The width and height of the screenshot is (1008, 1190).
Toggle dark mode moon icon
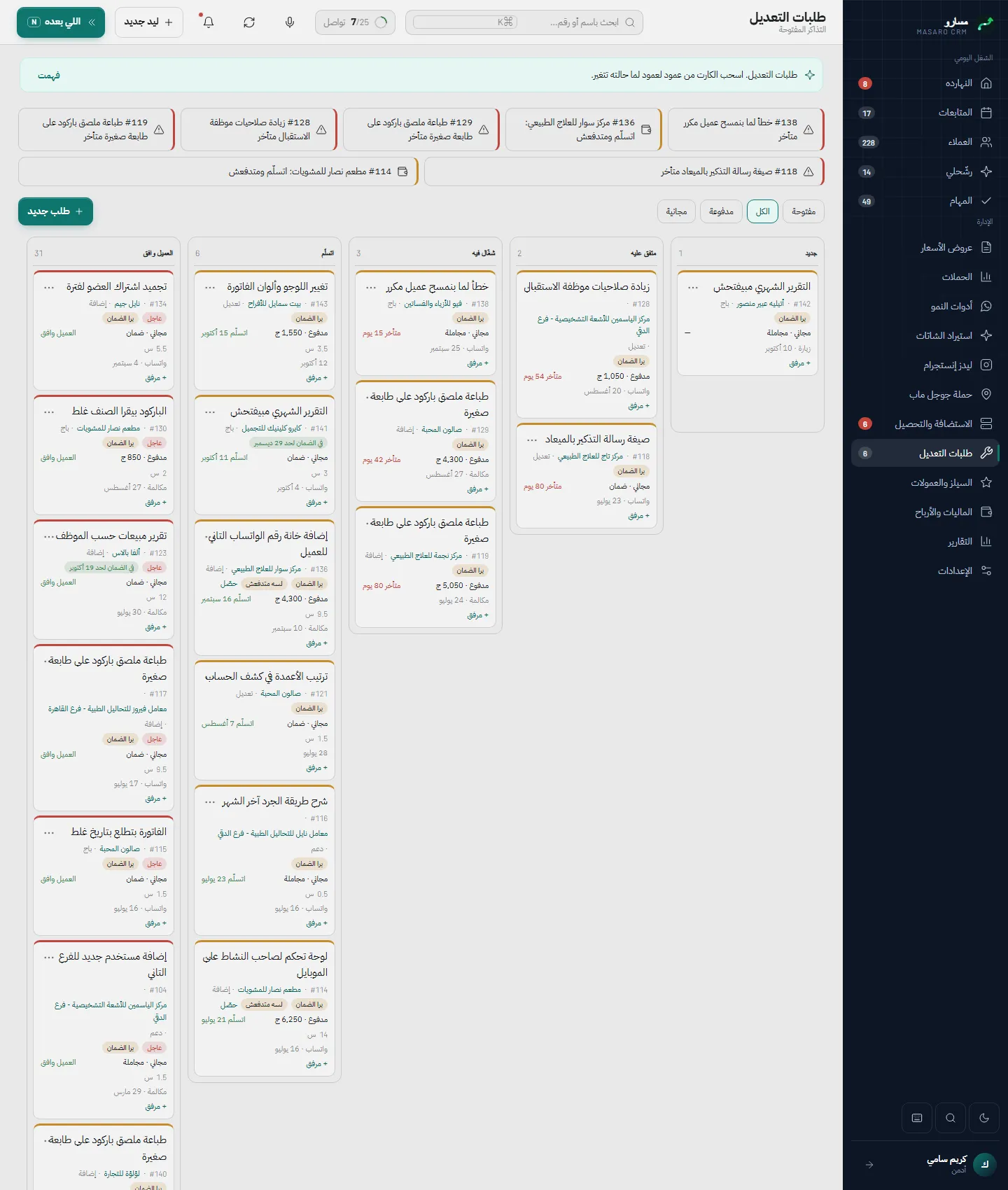coord(984,1118)
